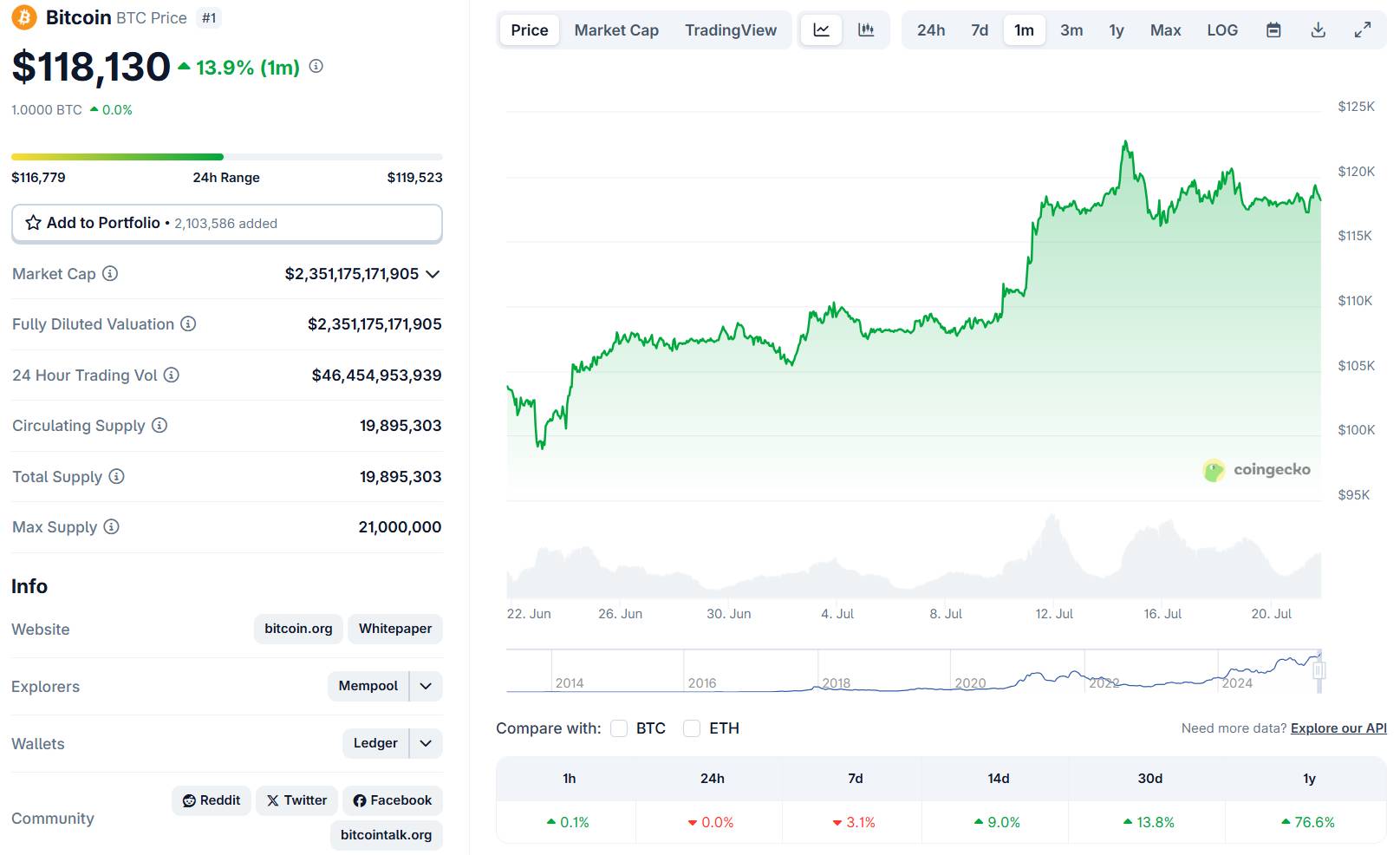Select the 1y time range
The height and width of the screenshot is (855, 1400).
coord(1117,30)
